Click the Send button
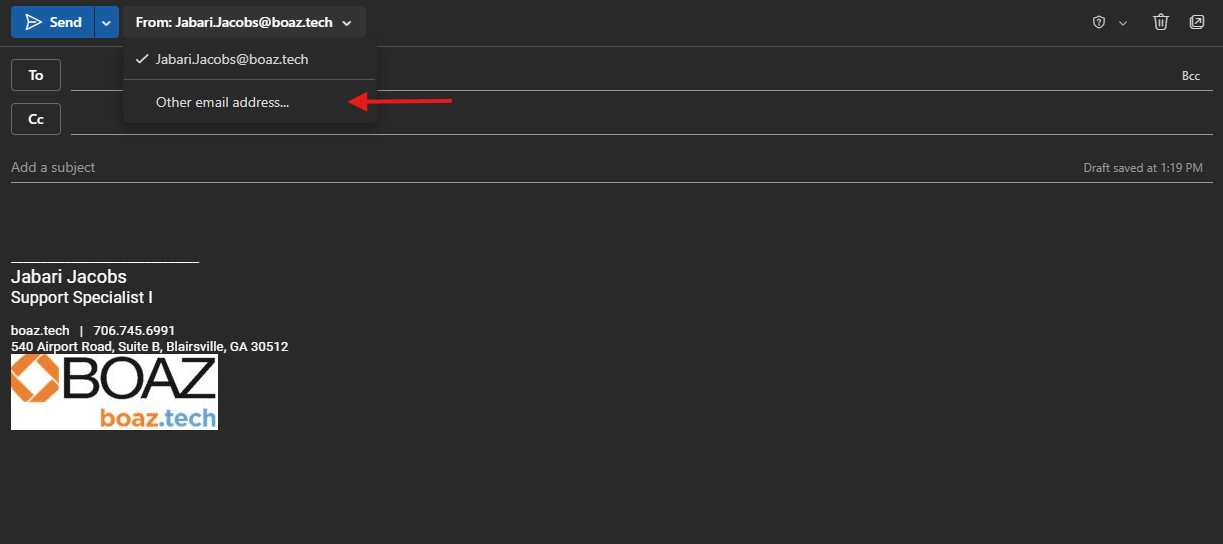The width and height of the screenshot is (1223, 544). (53, 22)
